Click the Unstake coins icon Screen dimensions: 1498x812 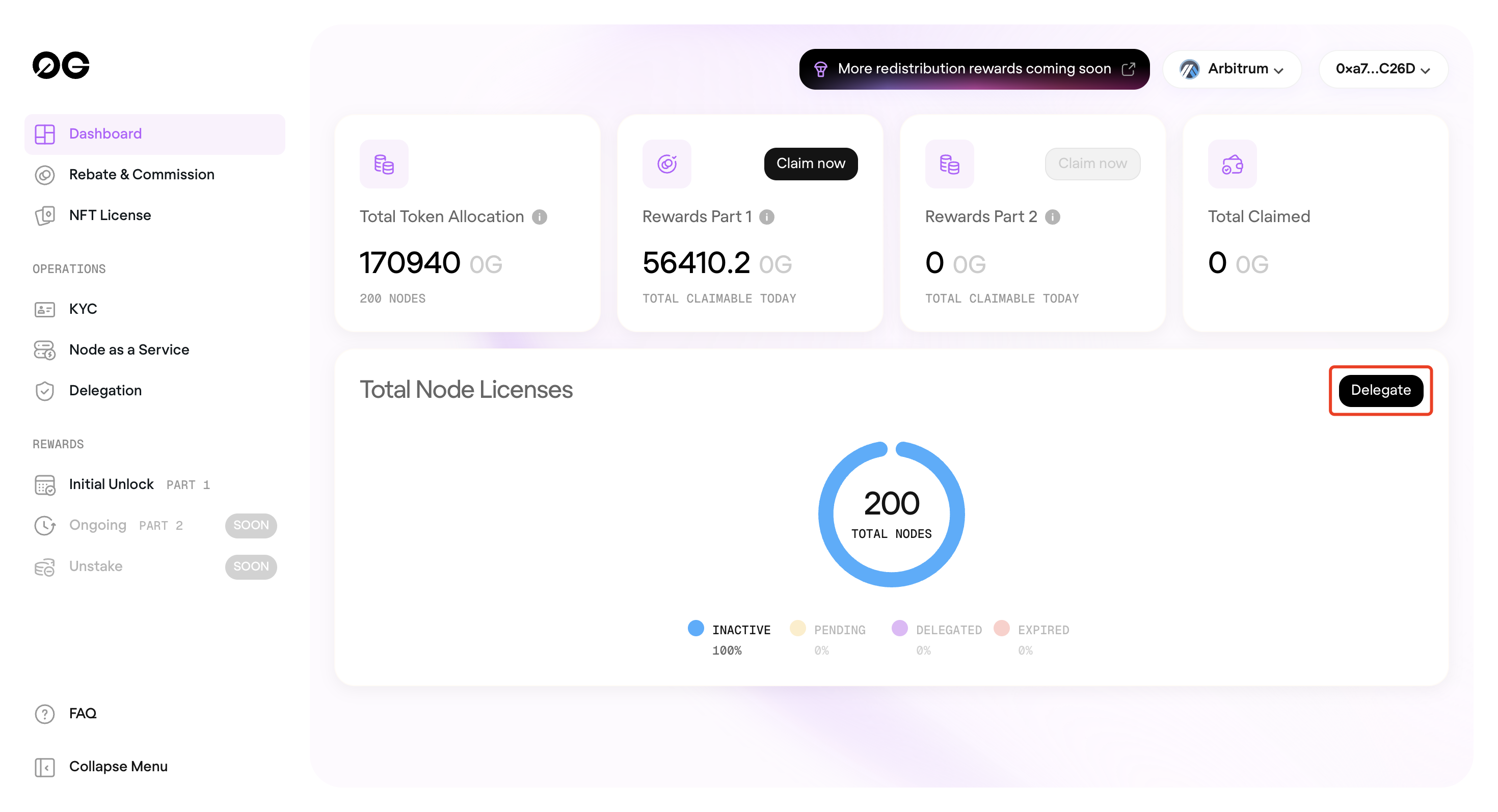(x=45, y=566)
